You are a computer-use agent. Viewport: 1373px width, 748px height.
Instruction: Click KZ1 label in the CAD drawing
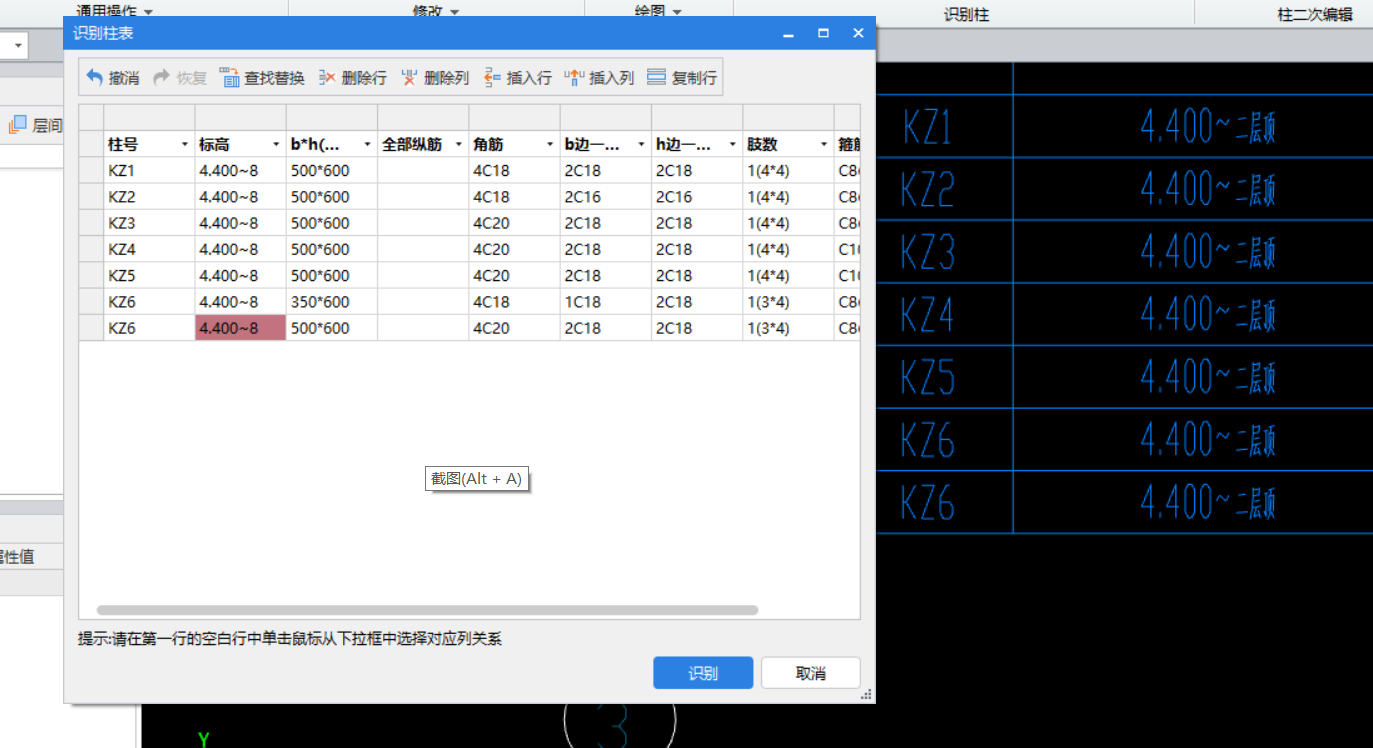927,127
